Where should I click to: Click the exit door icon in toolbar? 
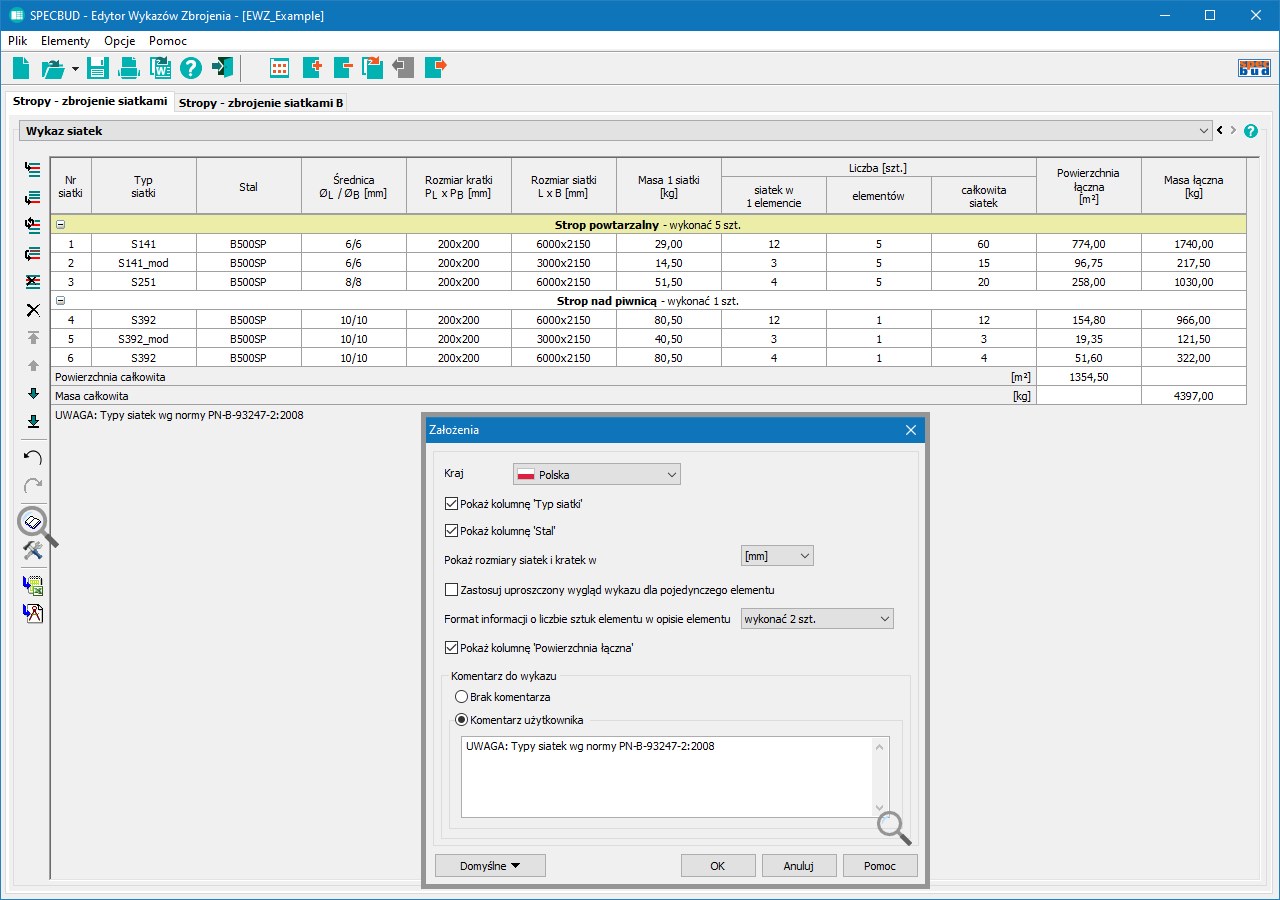tap(222, 68)
